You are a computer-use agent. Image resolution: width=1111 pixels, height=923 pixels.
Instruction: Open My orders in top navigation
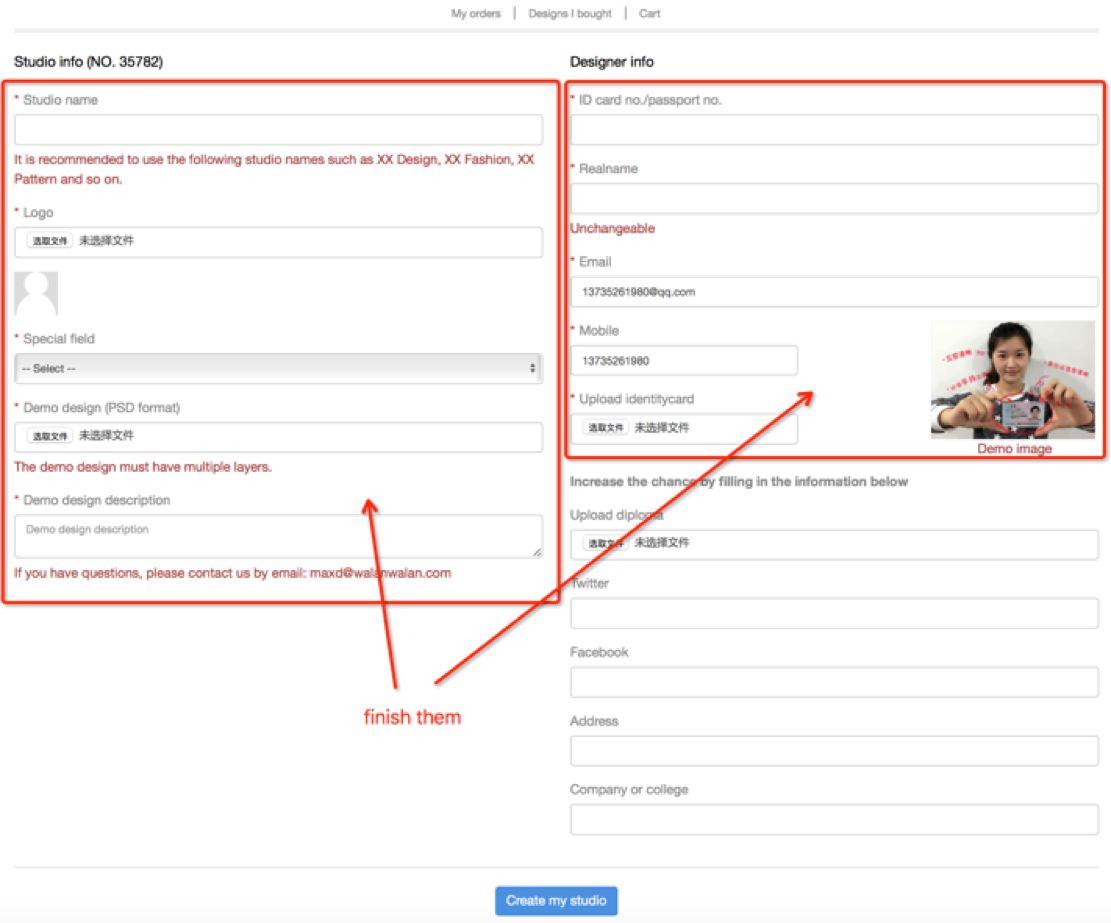tap(475, 14)
